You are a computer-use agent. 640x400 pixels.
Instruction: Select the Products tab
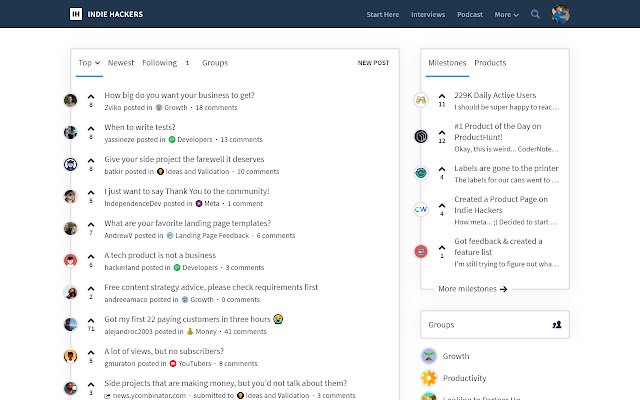(490, 63)
